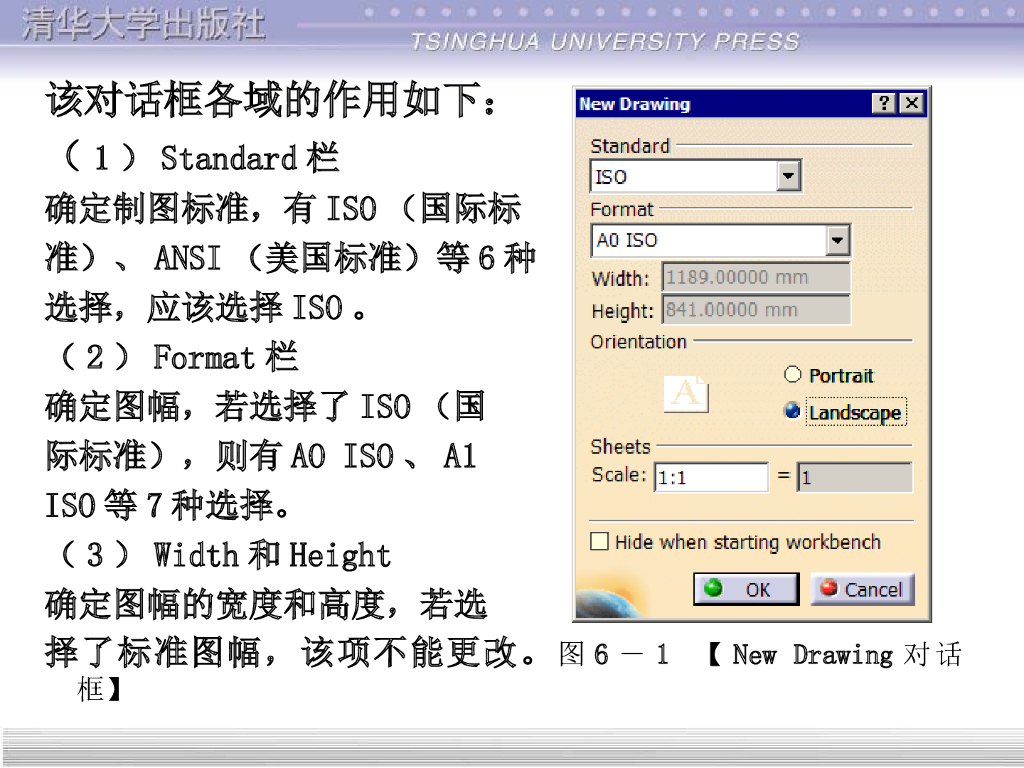The image size is (1024, 768).
Task: Expand the Format dropdown arrow
Action: click(x=837, y=240)
